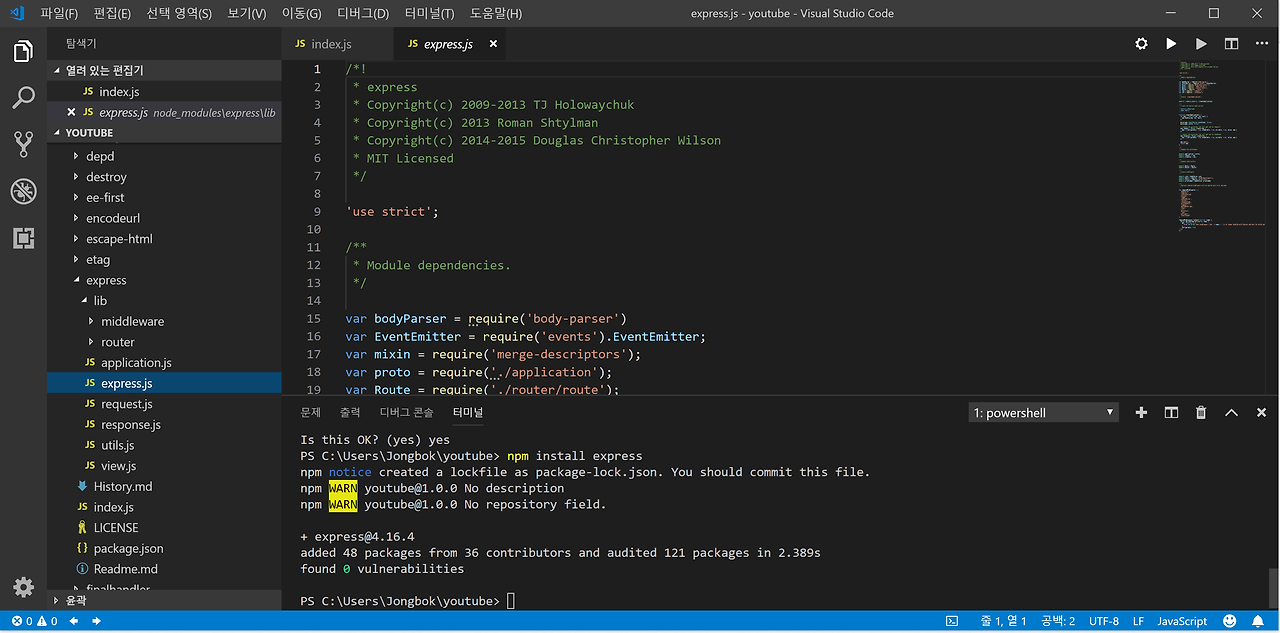The width and height of the screenshot is (1280, 633).
Task: Add a new terminal with plus icon
Action: pos(1141,412)
